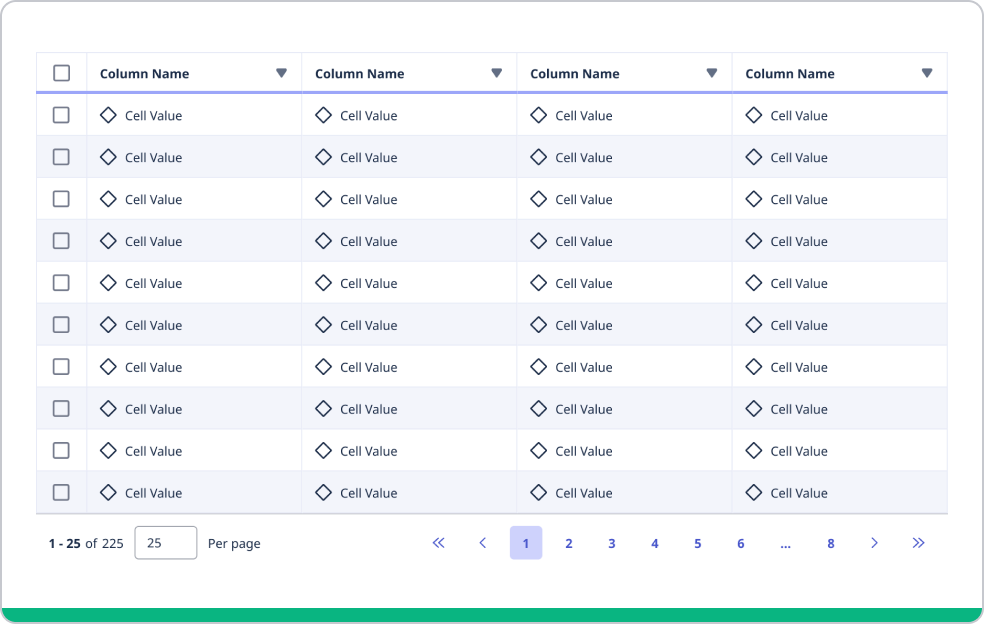Open the second column's header dropdown arrow
Viewport: 984px width, 624px height.
coord(497,73)
